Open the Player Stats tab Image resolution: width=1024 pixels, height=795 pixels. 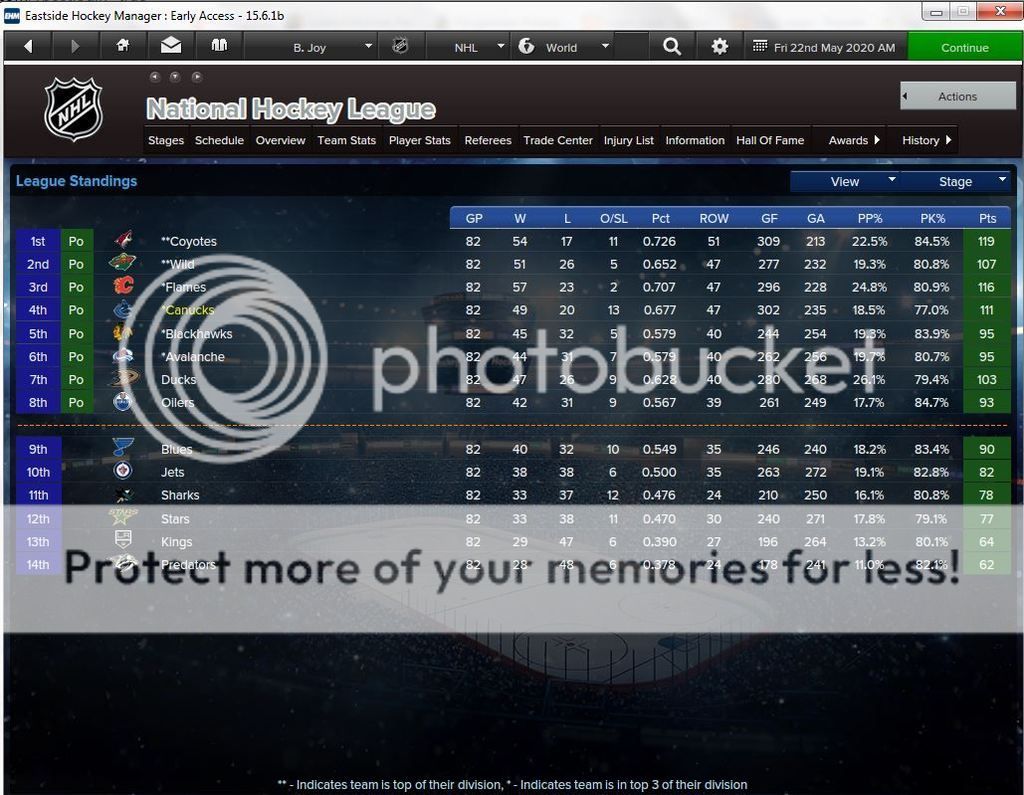[x=419, y=140]
